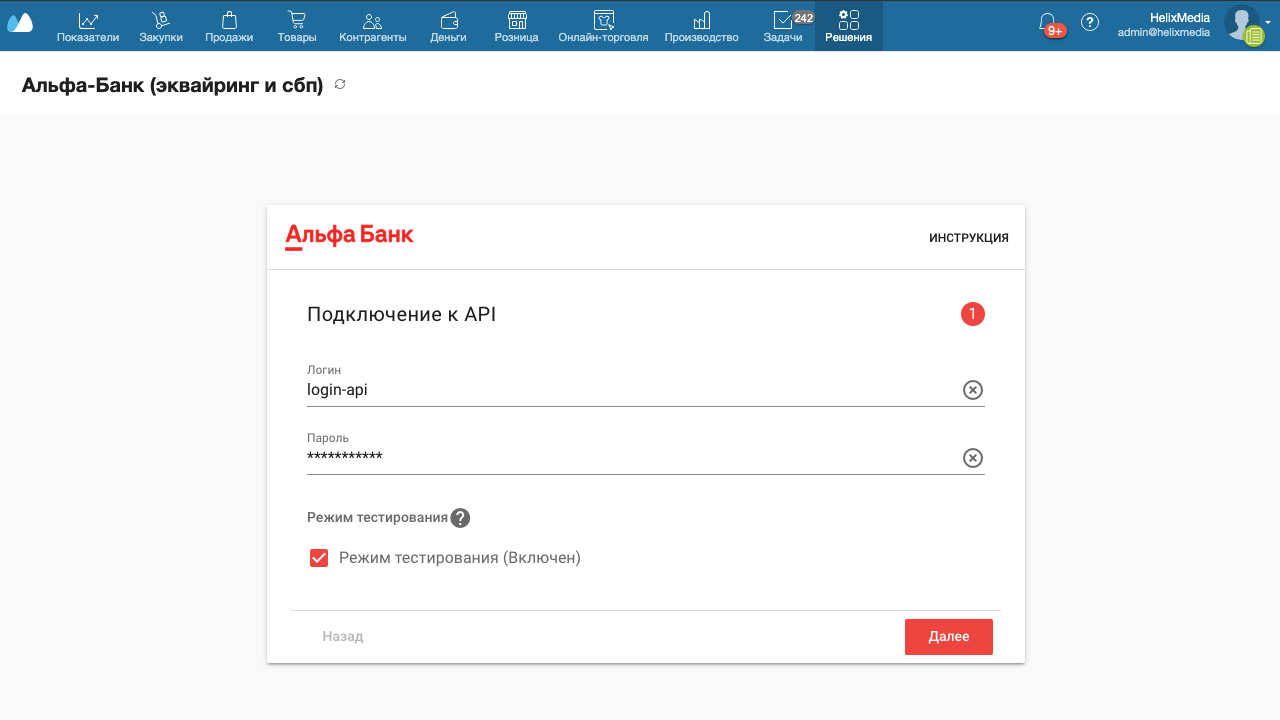This screenshot has width=1280, height=720.
Task: Click the MoySklad logo icon
Action: [x=20, y=22]
